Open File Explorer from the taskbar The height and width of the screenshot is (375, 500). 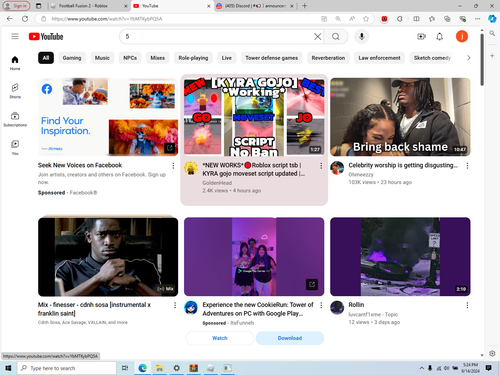pos(160,368)
